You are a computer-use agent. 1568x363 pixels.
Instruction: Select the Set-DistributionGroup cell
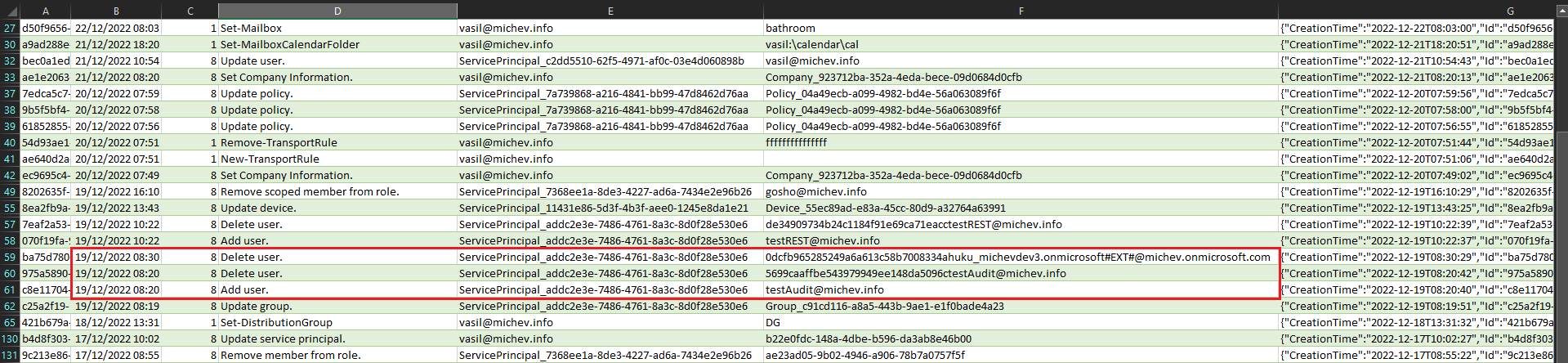(276, 322)
